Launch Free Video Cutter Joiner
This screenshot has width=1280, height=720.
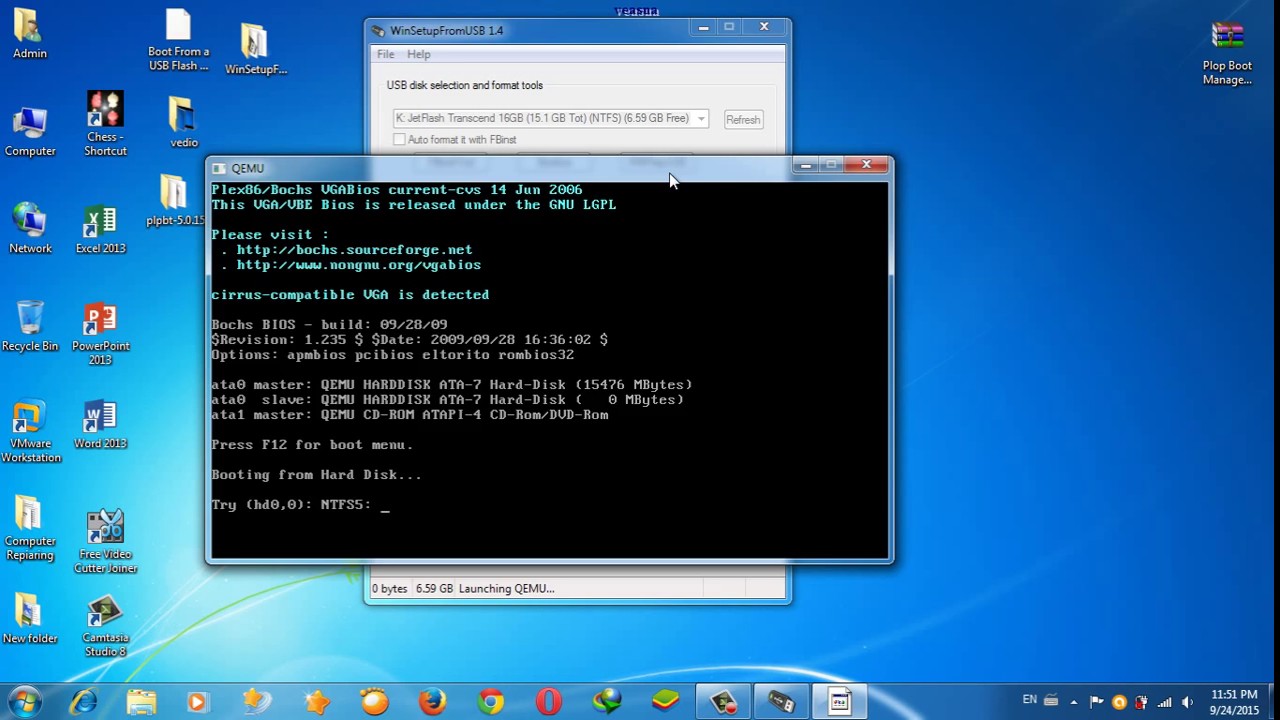coord(105,542)
